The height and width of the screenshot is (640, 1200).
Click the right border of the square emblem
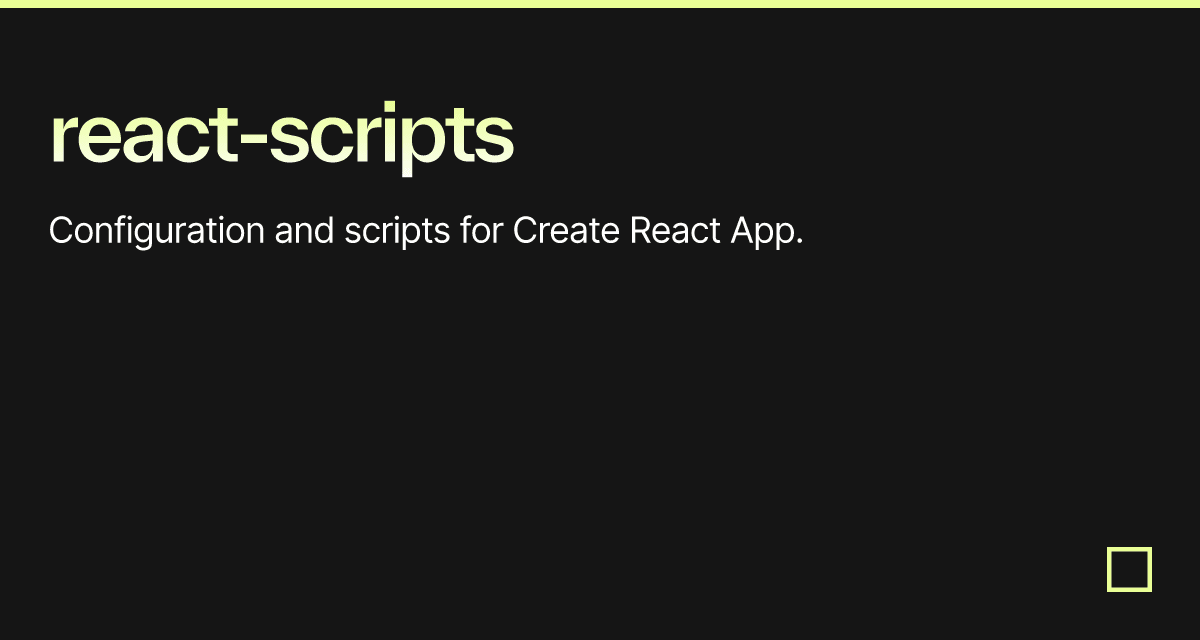click(x=1148, y=569)
